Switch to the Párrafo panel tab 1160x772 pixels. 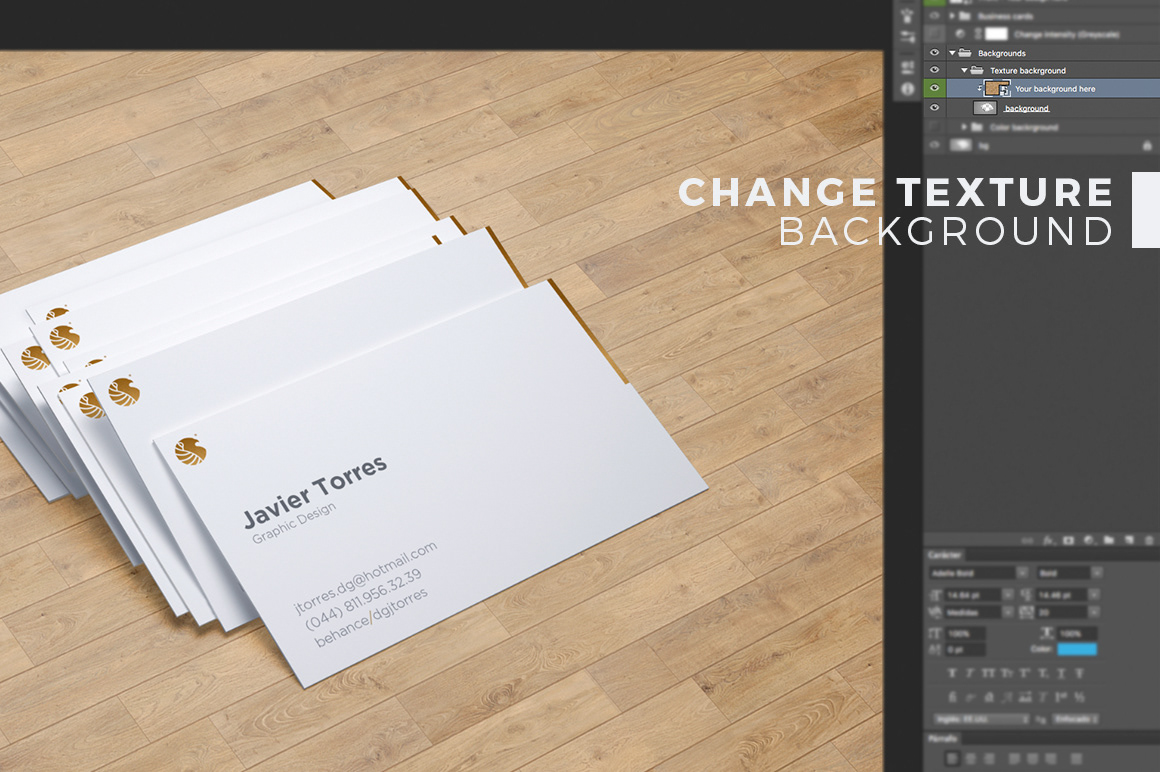tap(942, 738)
